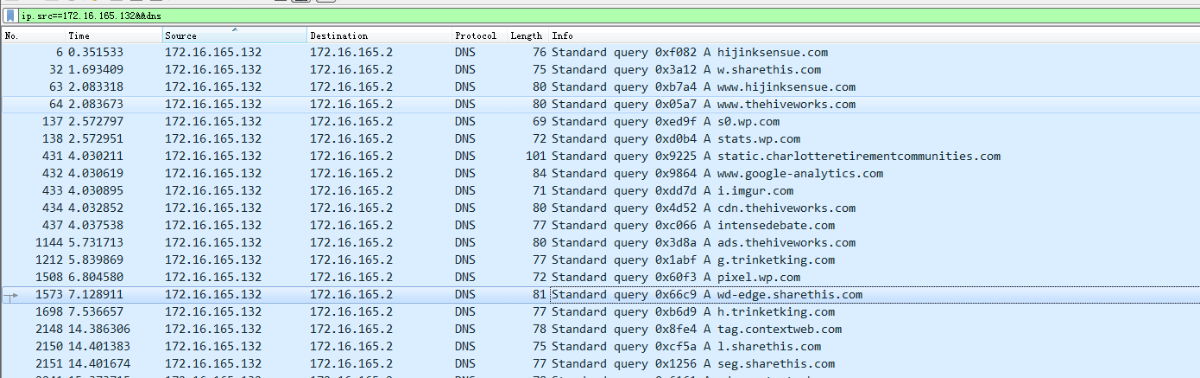Select the hijinksensue.com query 0xf082 row
The height and width of the screenshot is (378, 1200).
pos(600,52)
